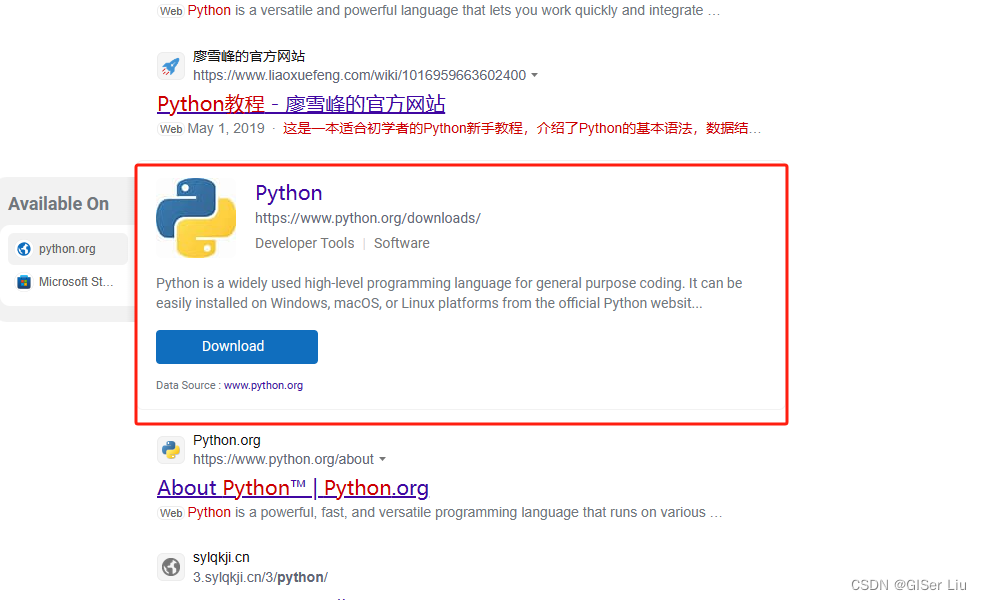The width and height of the screenshot is (982, 600).
Task: Click the sylqkji.cn globe favicon
Action: pos(170,567)
